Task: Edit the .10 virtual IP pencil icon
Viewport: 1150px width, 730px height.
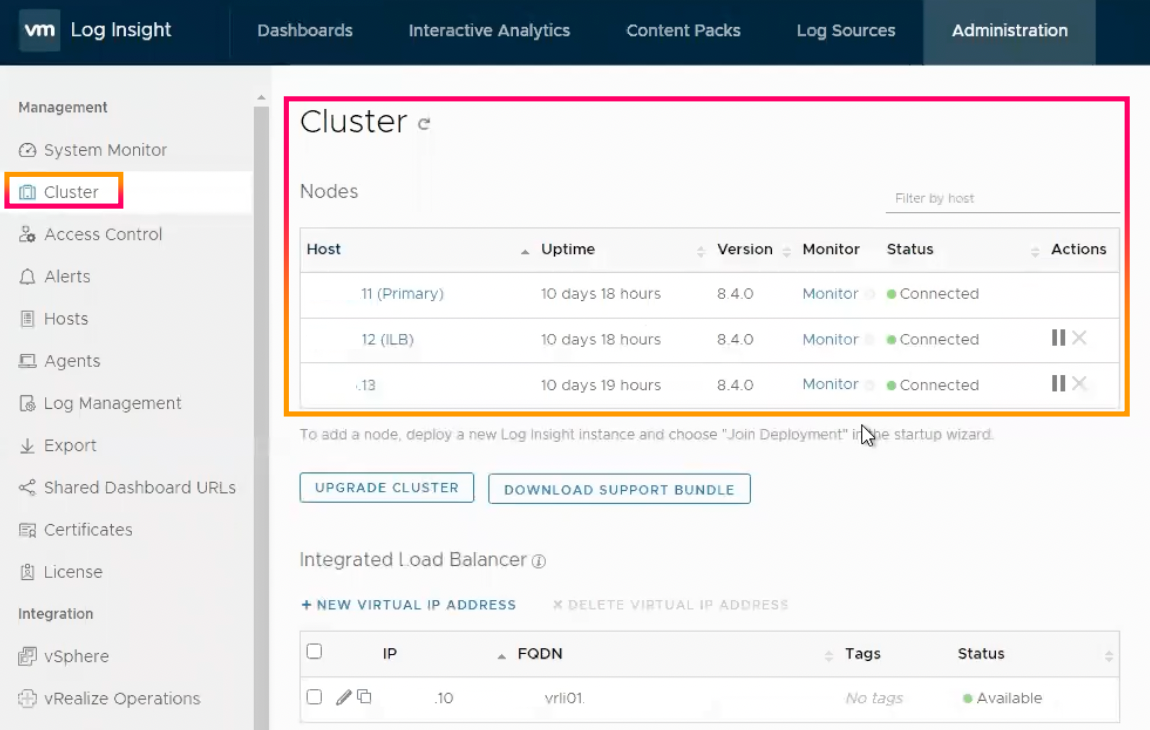Action: click(x=343, y=697)
